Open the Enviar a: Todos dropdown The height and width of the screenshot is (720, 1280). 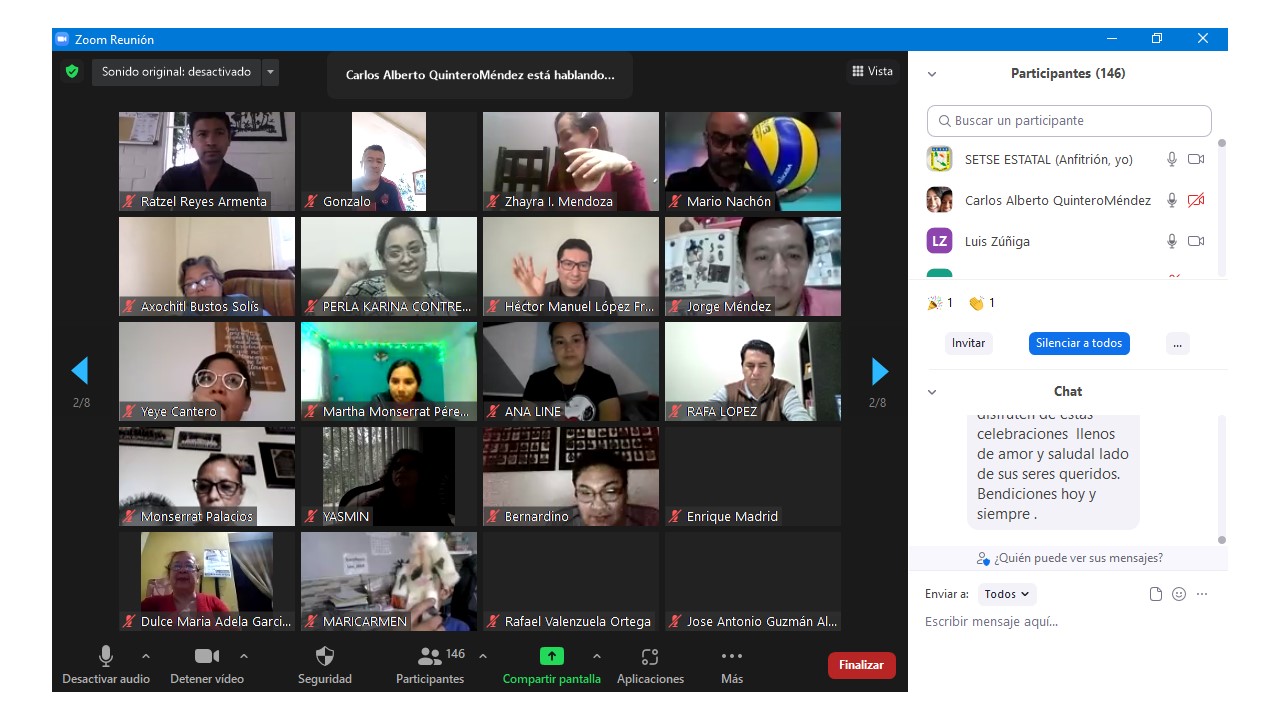pyautogui.click(x=1007, y=594)
